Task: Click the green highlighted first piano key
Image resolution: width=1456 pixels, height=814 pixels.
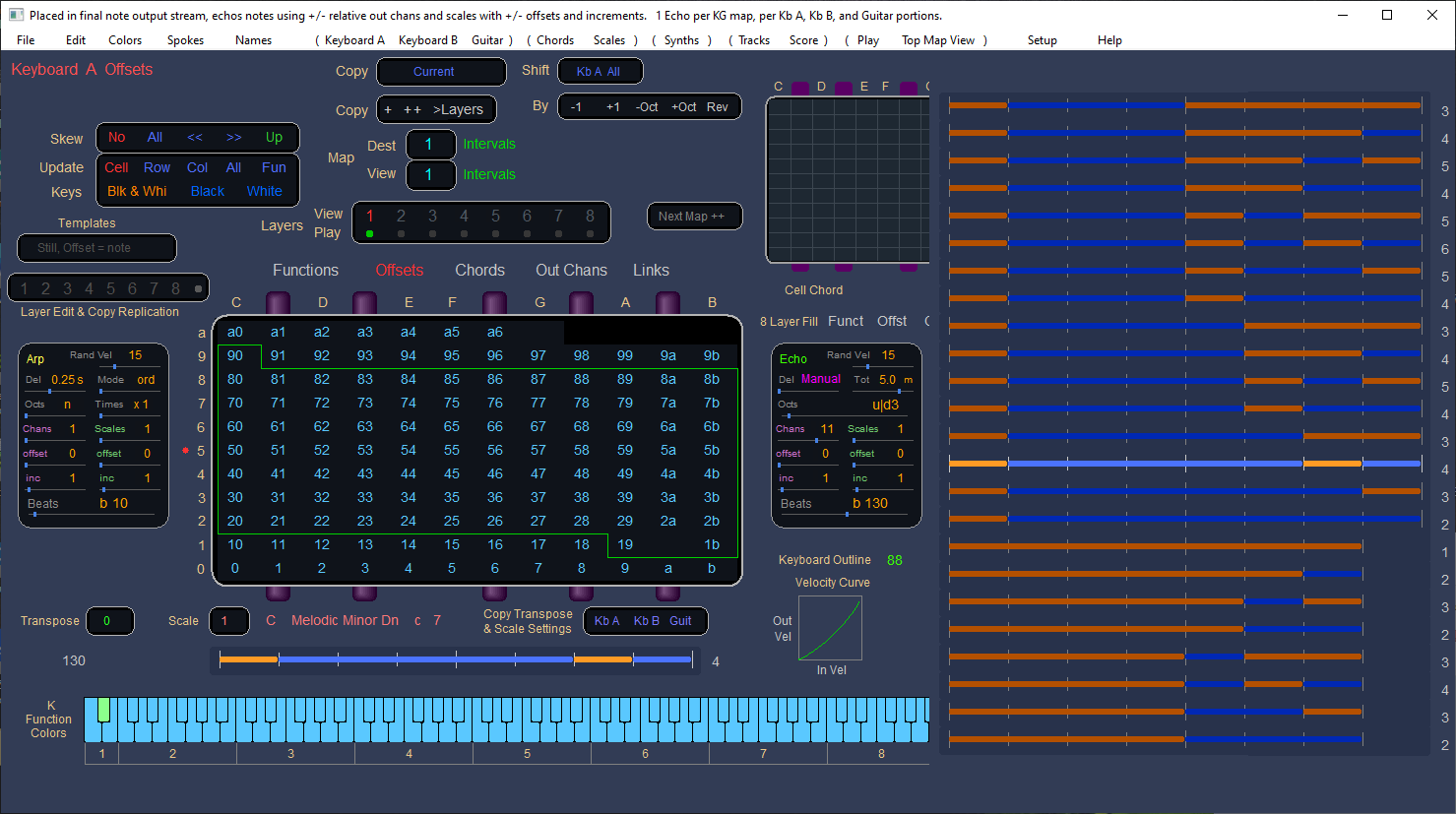Action: point(103,711)
